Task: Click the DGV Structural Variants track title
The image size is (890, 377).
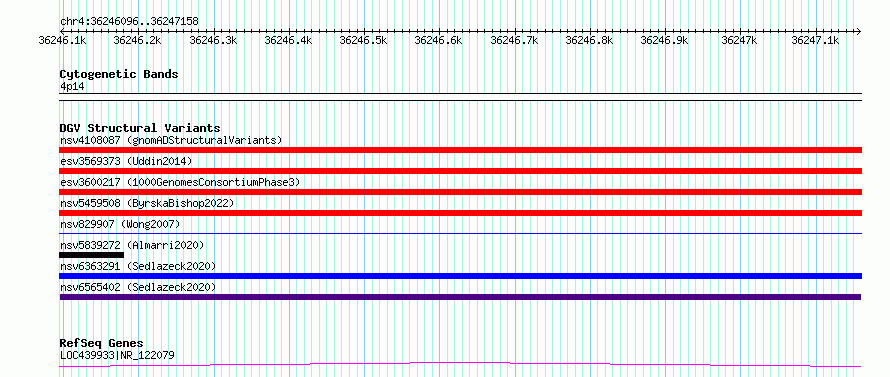Action: [140, 128]
